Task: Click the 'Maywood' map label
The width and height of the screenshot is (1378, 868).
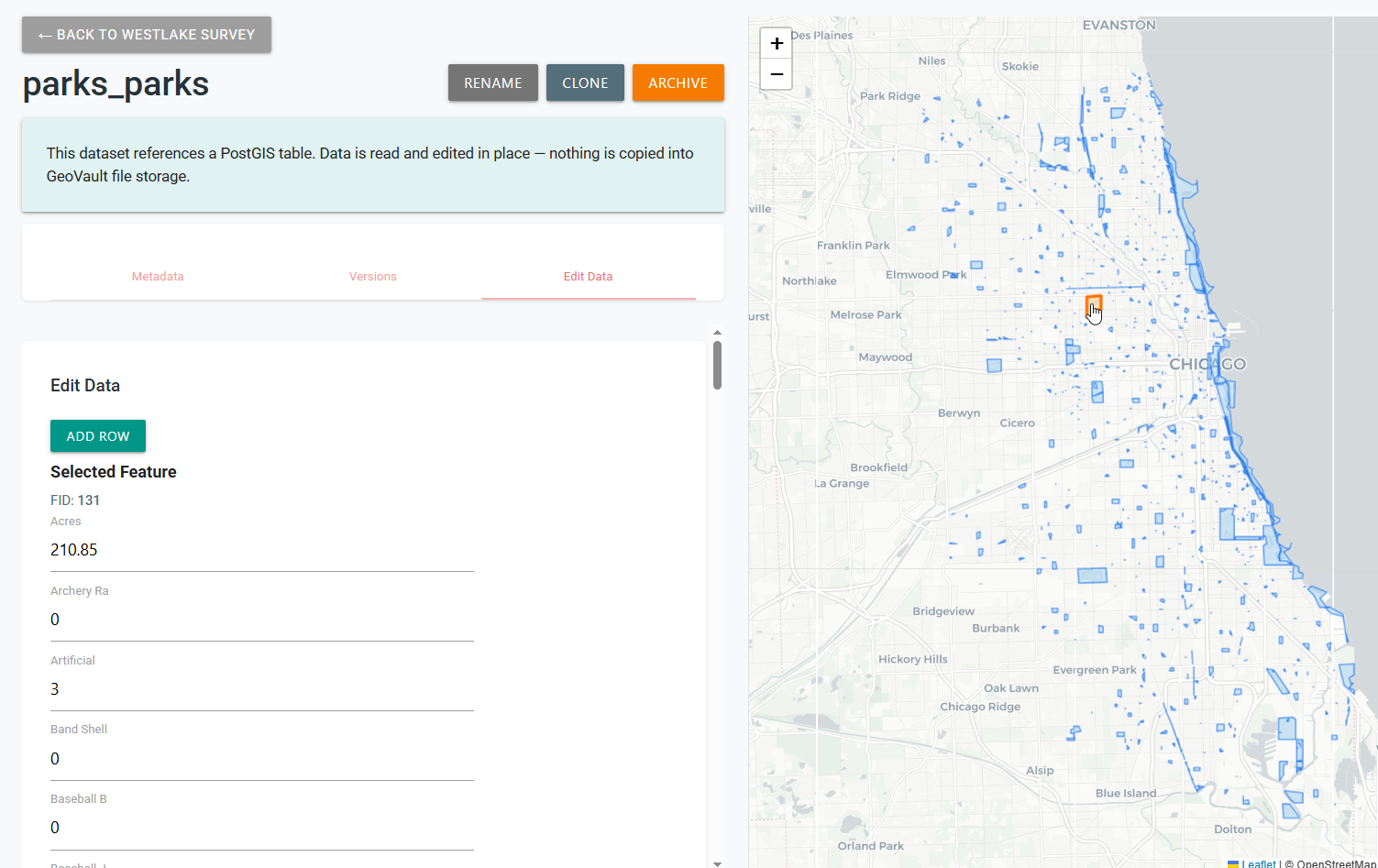Action: click(886, 357)
